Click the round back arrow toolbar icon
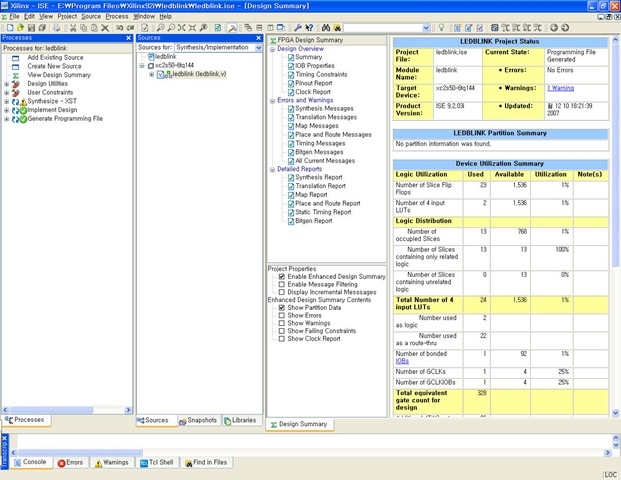Image resolution: width=621 pixels, height=480 pixels. (x=554, y=27)
